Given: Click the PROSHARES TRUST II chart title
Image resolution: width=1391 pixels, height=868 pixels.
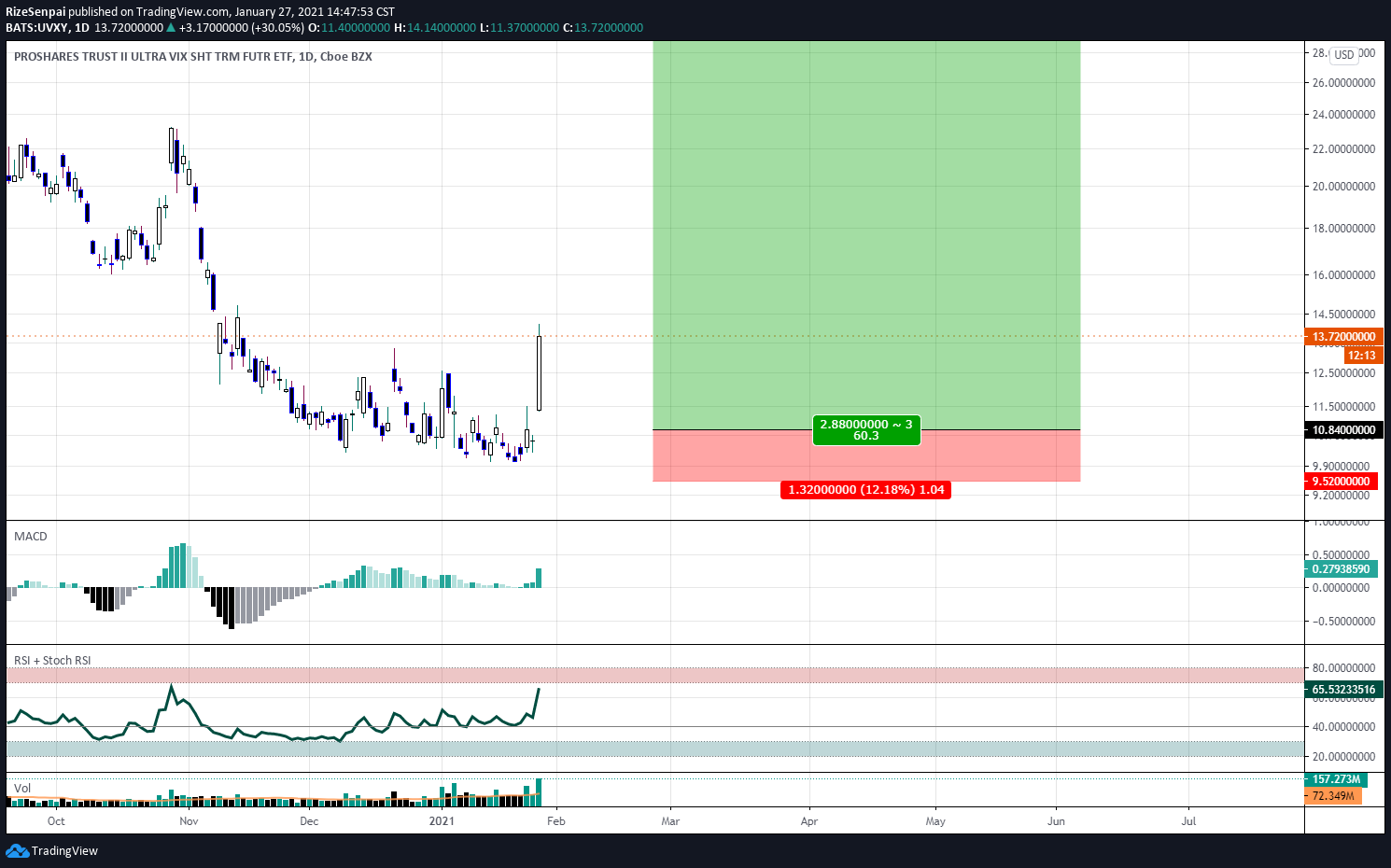Looking at the screenshot, I should coord(193,57).
